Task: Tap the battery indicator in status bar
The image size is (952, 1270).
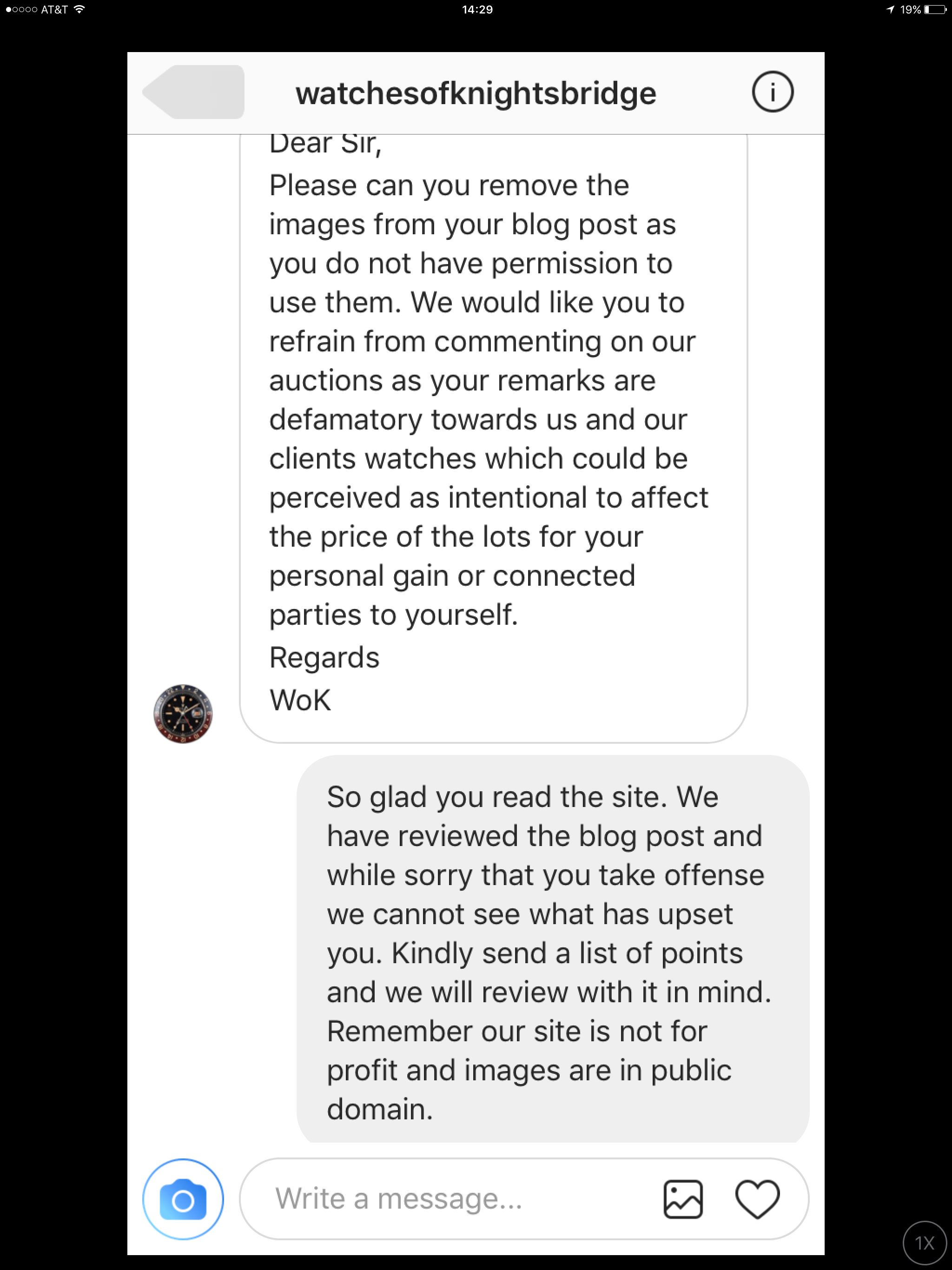Action: click(x=935, y=10)
